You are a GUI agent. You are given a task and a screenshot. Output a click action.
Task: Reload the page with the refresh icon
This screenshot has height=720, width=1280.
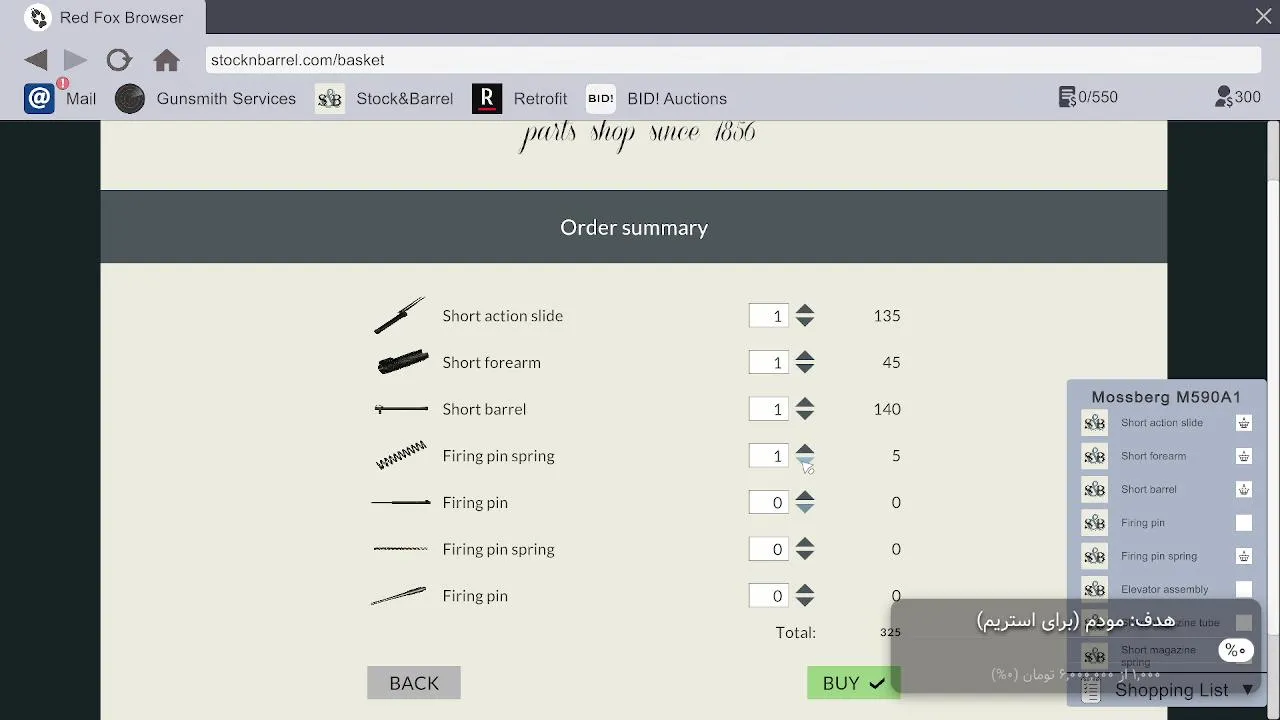point(119,60)
